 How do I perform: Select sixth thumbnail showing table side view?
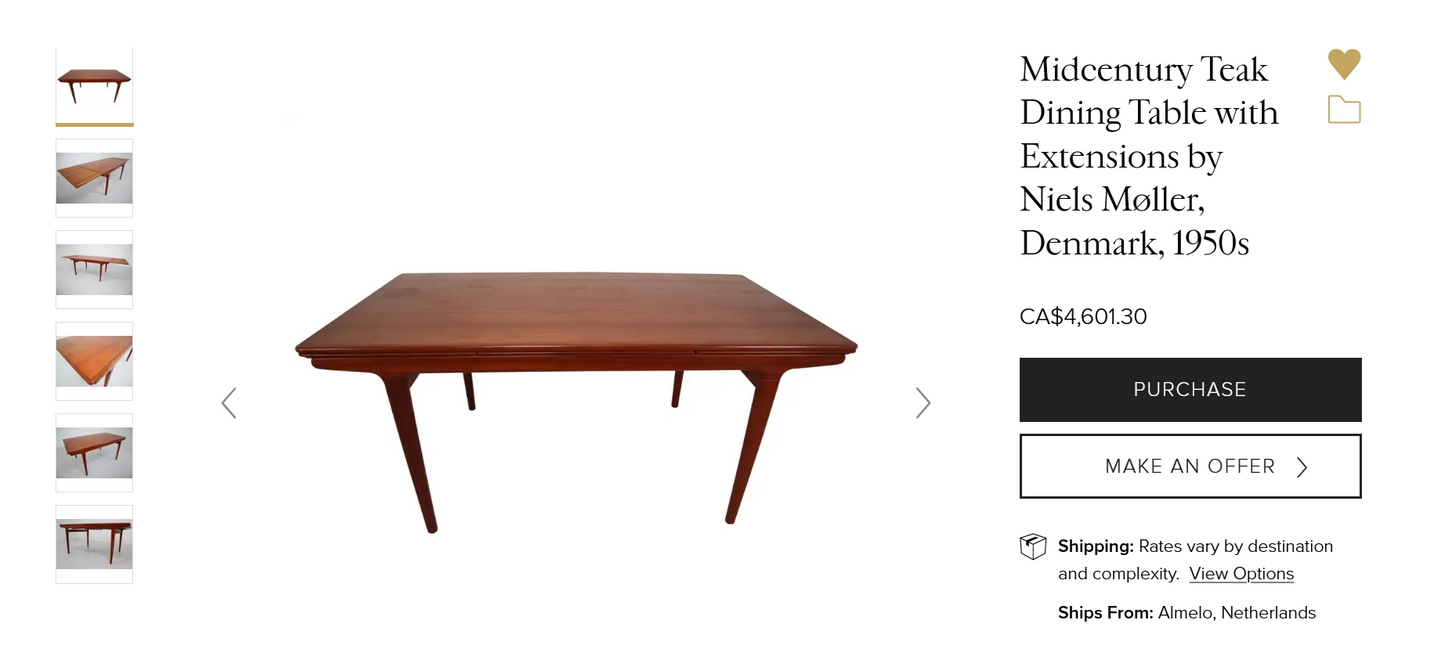click(x=94, y=545)
